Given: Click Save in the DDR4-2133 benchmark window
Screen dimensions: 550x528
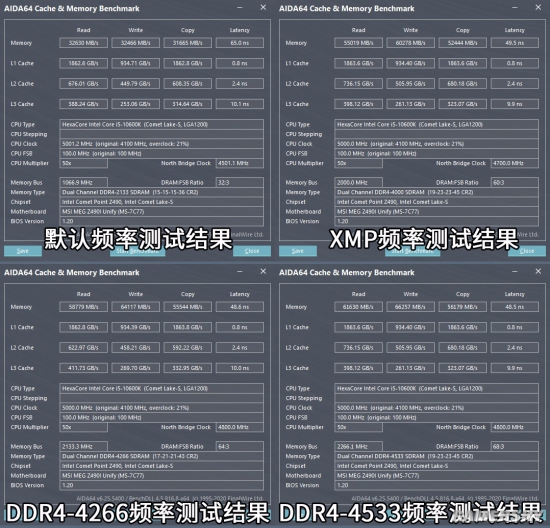Looking at the screenshot, I should pos(23,251).
